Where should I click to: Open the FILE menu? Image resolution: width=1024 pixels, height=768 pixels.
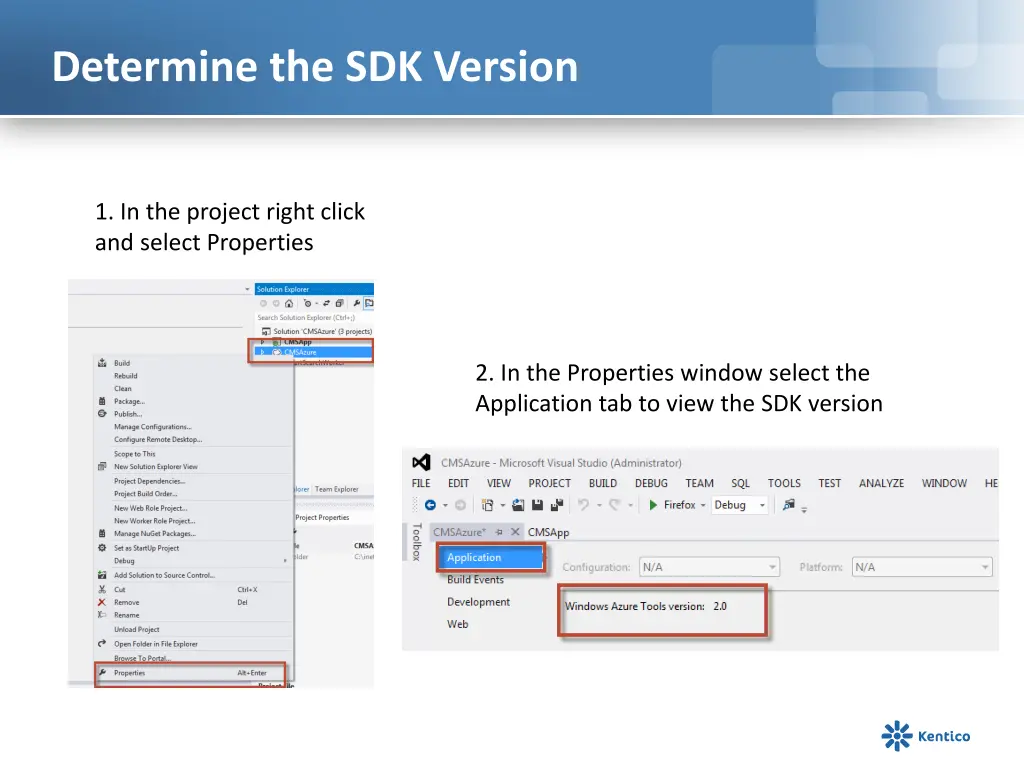click(x=421, y=483)
